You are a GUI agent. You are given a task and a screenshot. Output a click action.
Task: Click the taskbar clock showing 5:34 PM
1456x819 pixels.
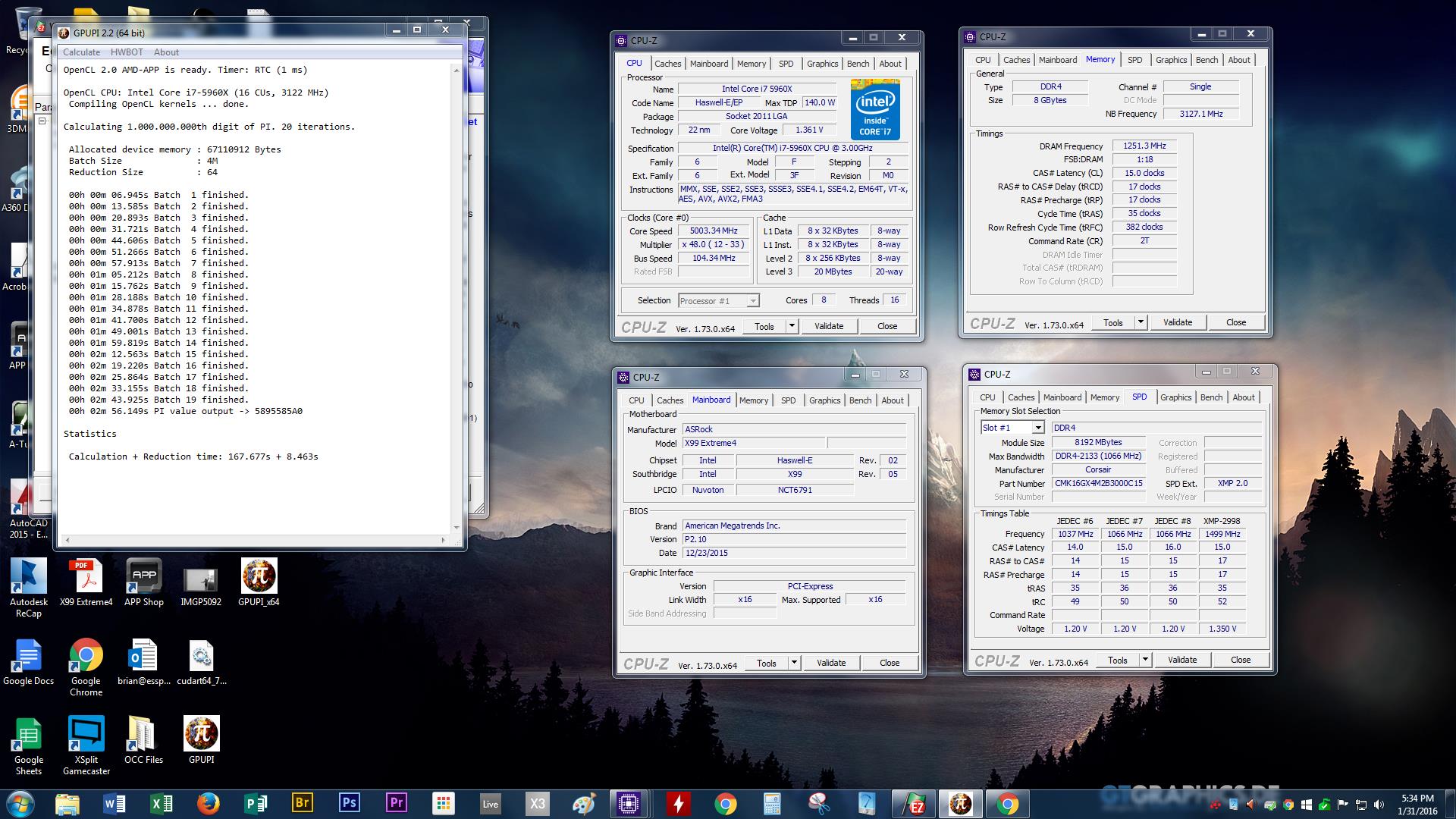pyautogui.click(x=1417, y=804)
